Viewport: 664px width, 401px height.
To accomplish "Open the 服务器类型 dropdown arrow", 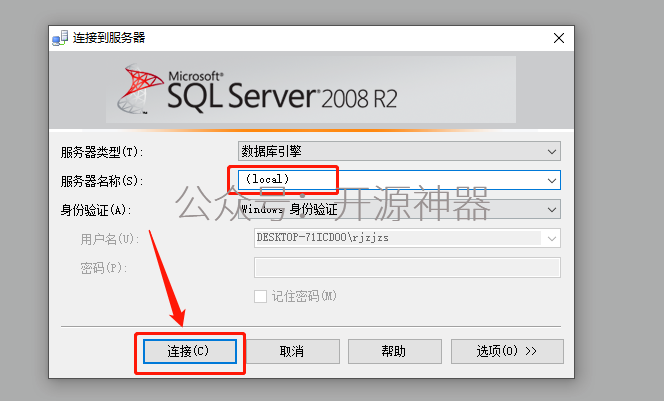I will 552,152.
